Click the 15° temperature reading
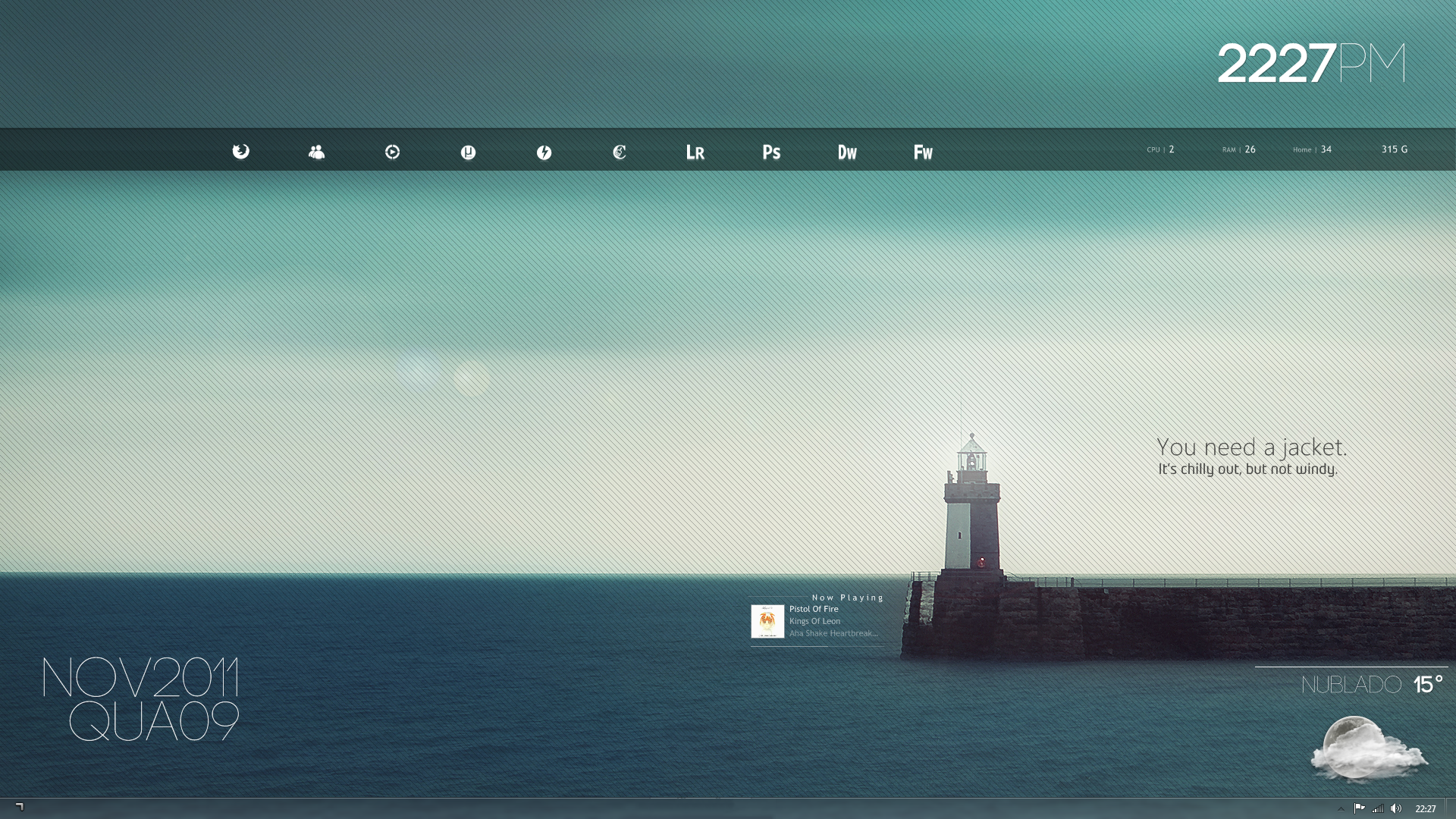The image size is (1456, 819). pyautogui.click(x=1427, y=684)
